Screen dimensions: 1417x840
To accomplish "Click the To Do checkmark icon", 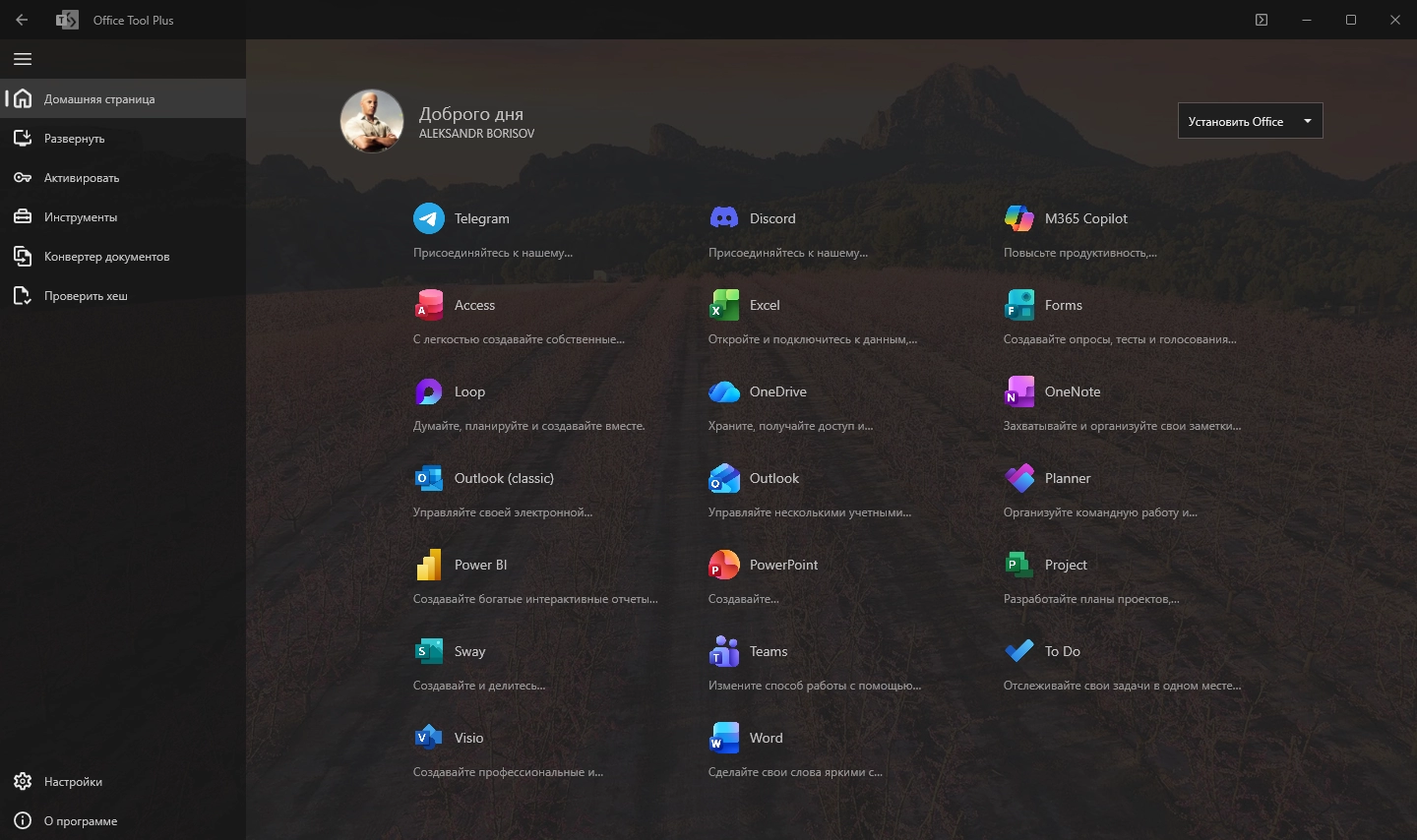I will pyautogui.click(x=1019, y=651).
